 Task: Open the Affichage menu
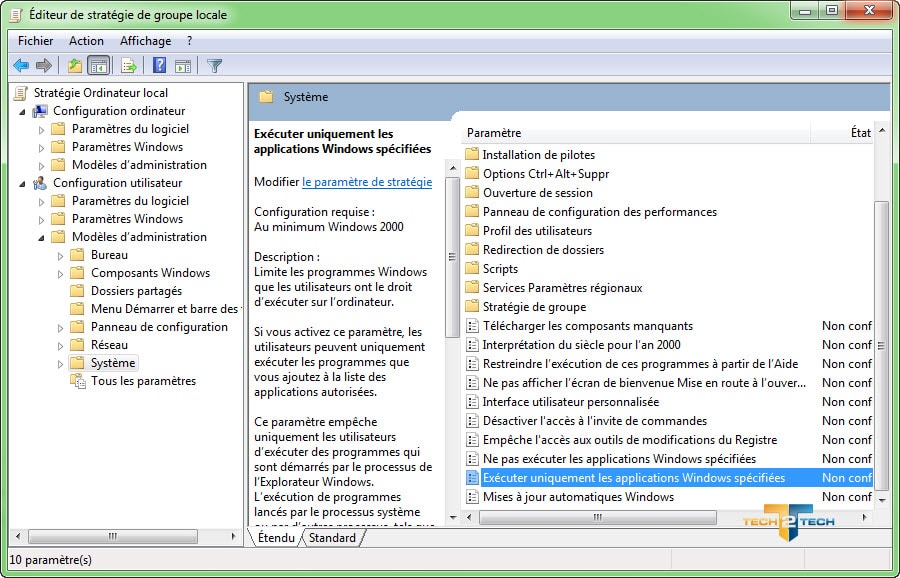coord(145,41)
